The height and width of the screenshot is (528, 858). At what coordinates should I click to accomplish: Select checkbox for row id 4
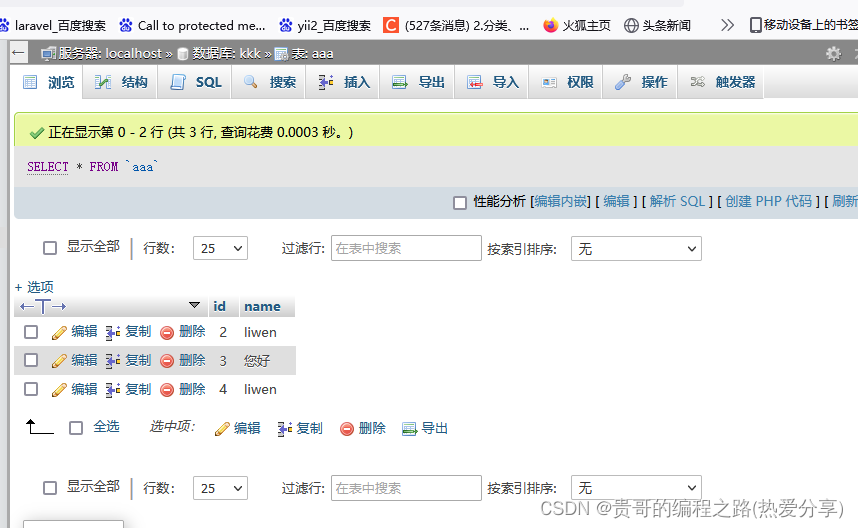tap(31, 389)
